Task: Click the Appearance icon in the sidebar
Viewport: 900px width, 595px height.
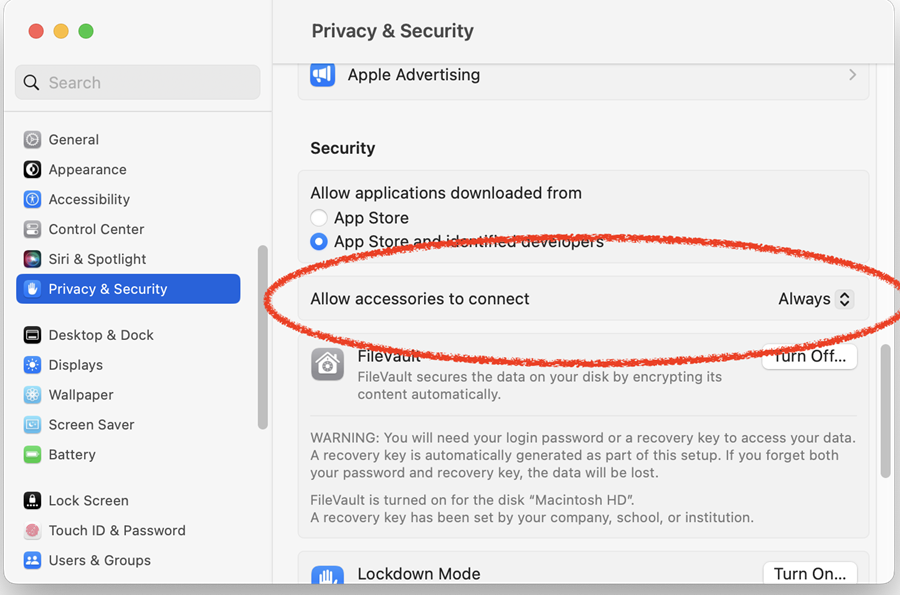Action: (x=32, y=169)
